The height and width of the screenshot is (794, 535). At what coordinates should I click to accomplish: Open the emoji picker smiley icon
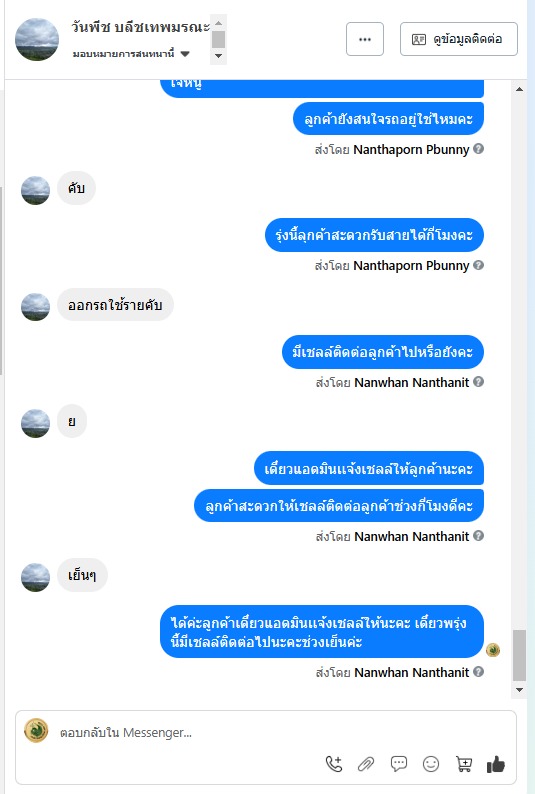coord(431,764)
